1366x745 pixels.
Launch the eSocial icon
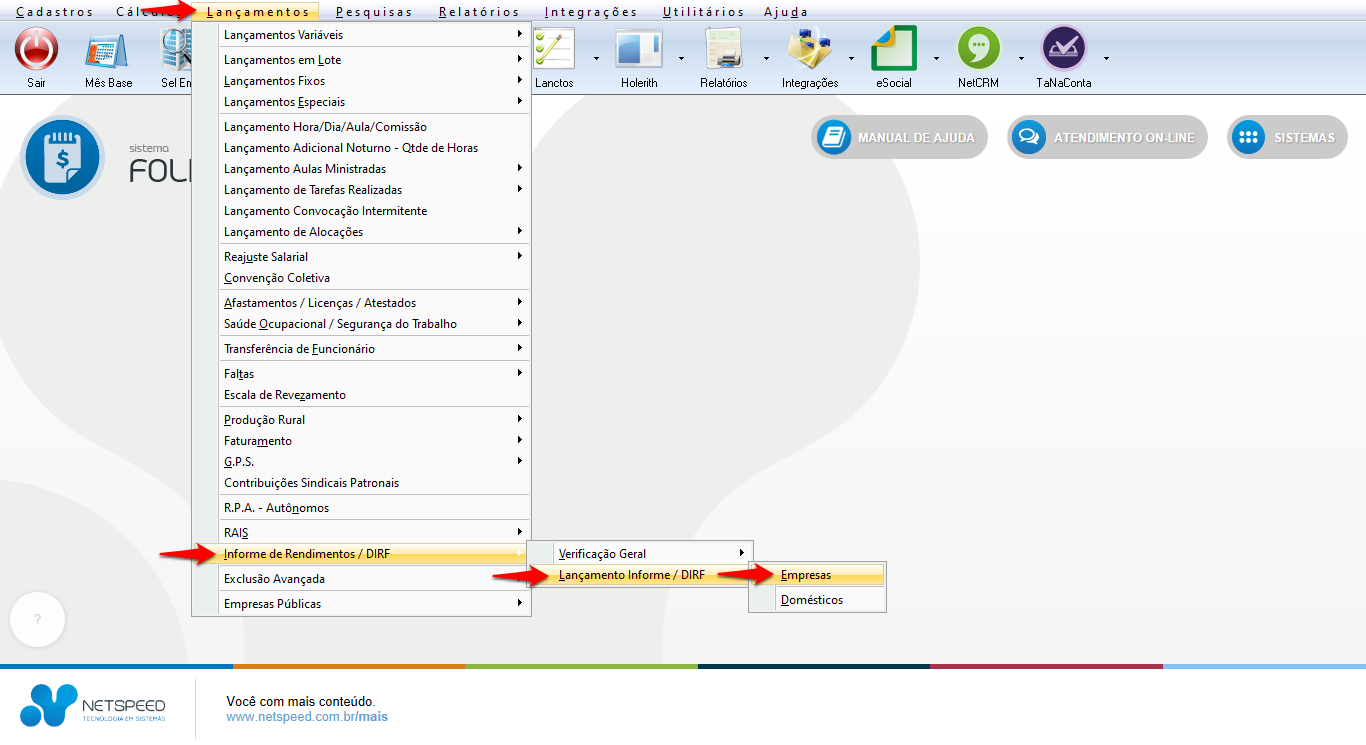point(893,49)
